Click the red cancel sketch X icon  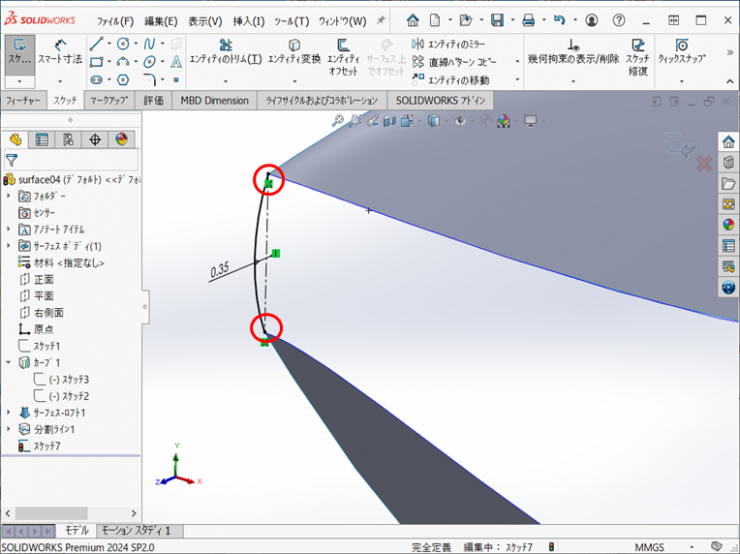[x=703, y=163]
